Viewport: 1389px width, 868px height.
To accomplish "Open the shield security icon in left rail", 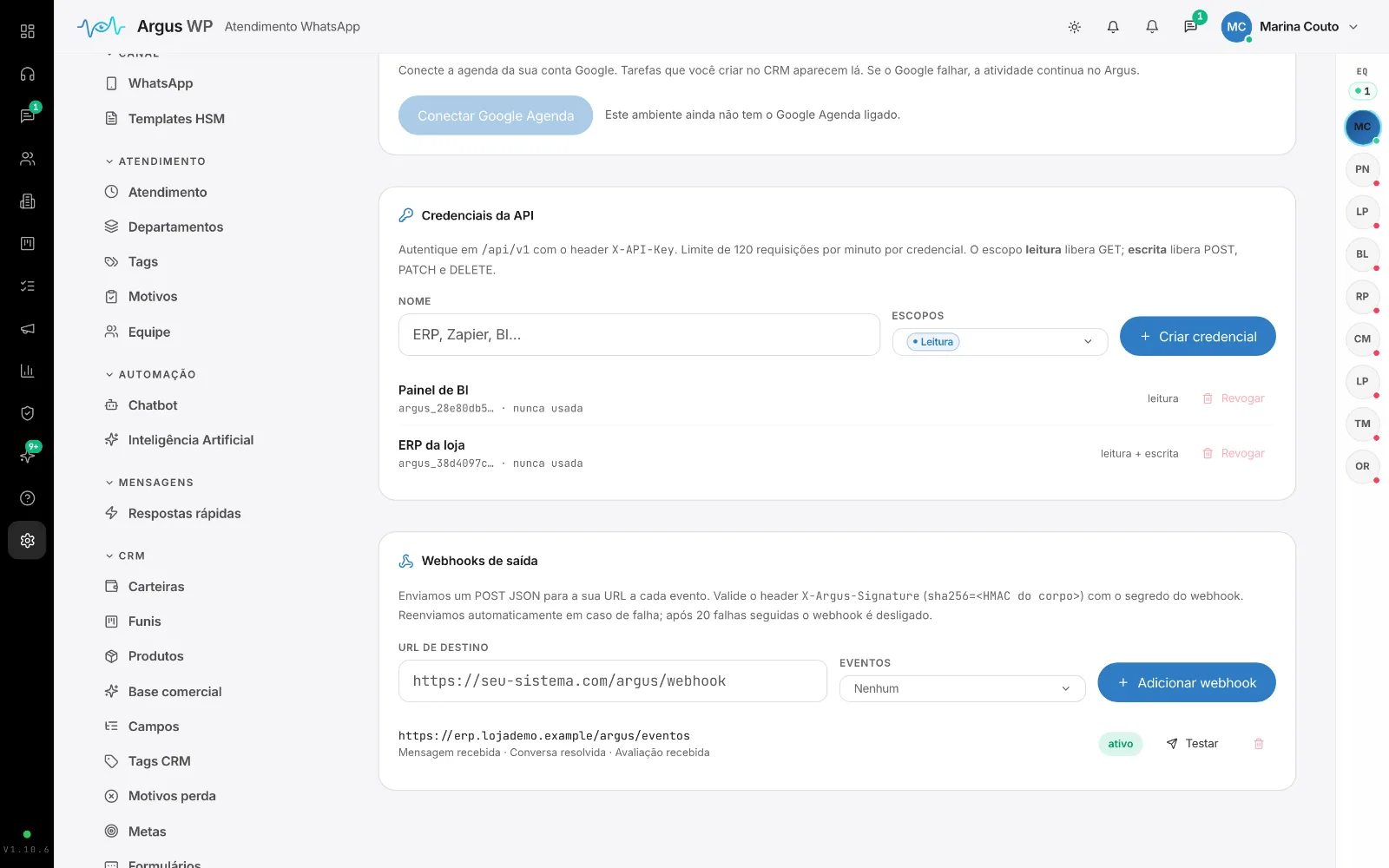I will point(27,413).
